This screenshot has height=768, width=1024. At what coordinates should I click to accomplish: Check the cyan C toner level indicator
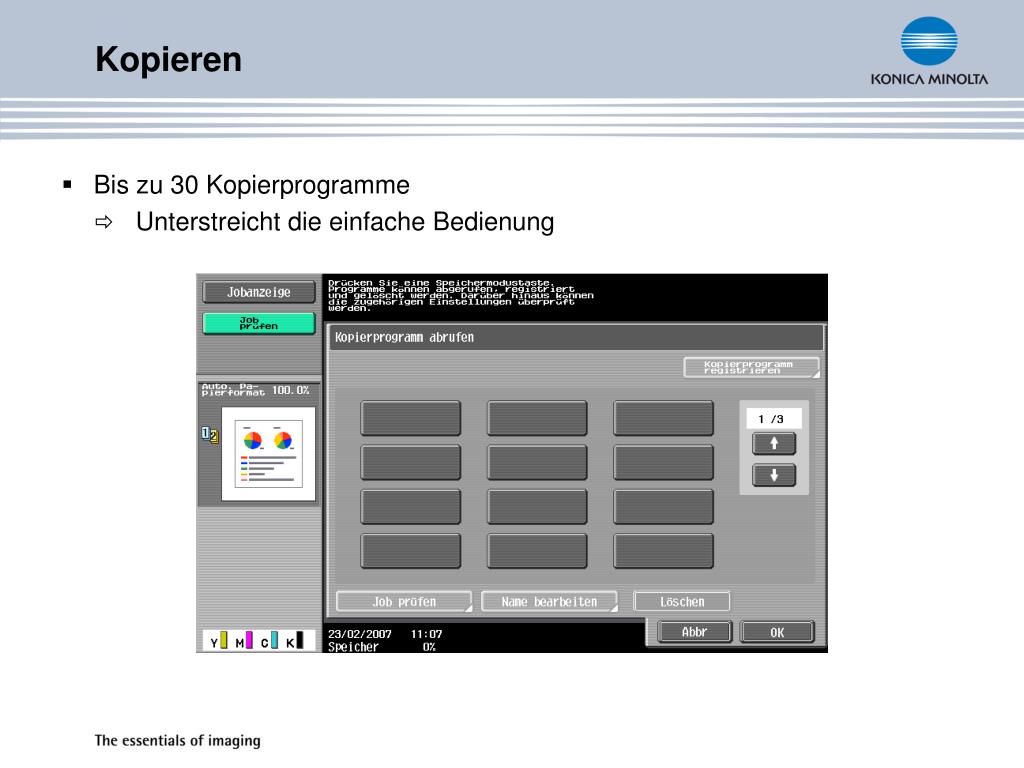[269, 641]
